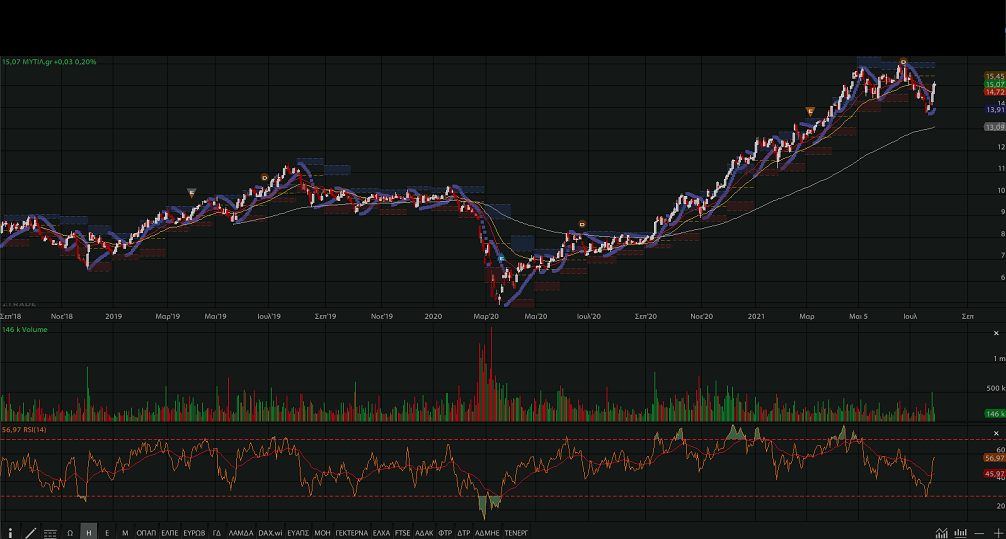Image resolution: width=1006 pixels, height=539 pixels.
Task: Switch to the ΛΑΜΔΑ symbol tab
Action: click(240, 533)
